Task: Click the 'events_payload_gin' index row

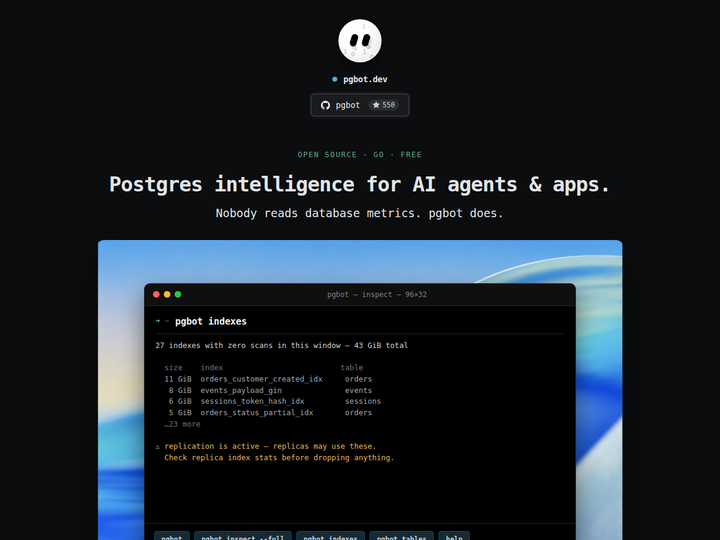Action: point(268,390)
